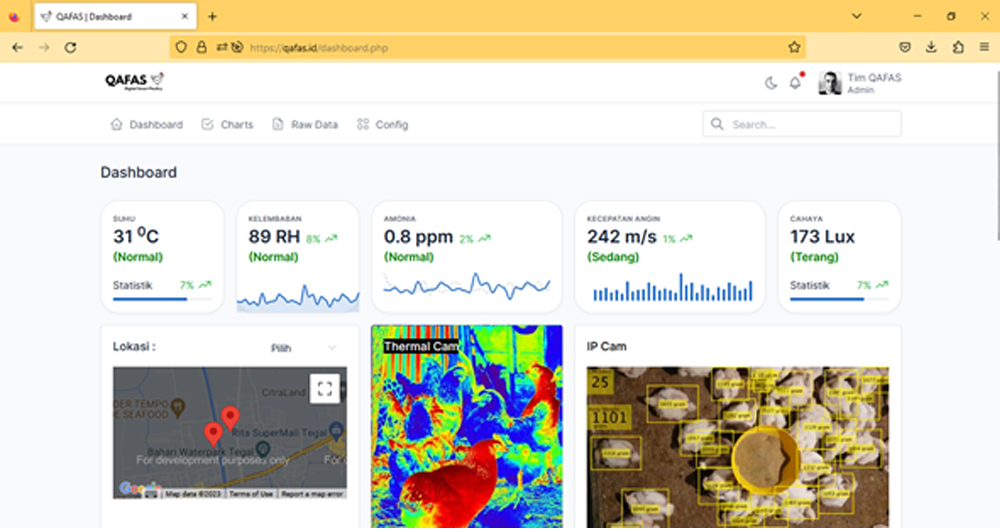The width and height of the screenshot is (1000, 530).
Task: Click the QAFAS logo in the header
Action: pos(134,82)
